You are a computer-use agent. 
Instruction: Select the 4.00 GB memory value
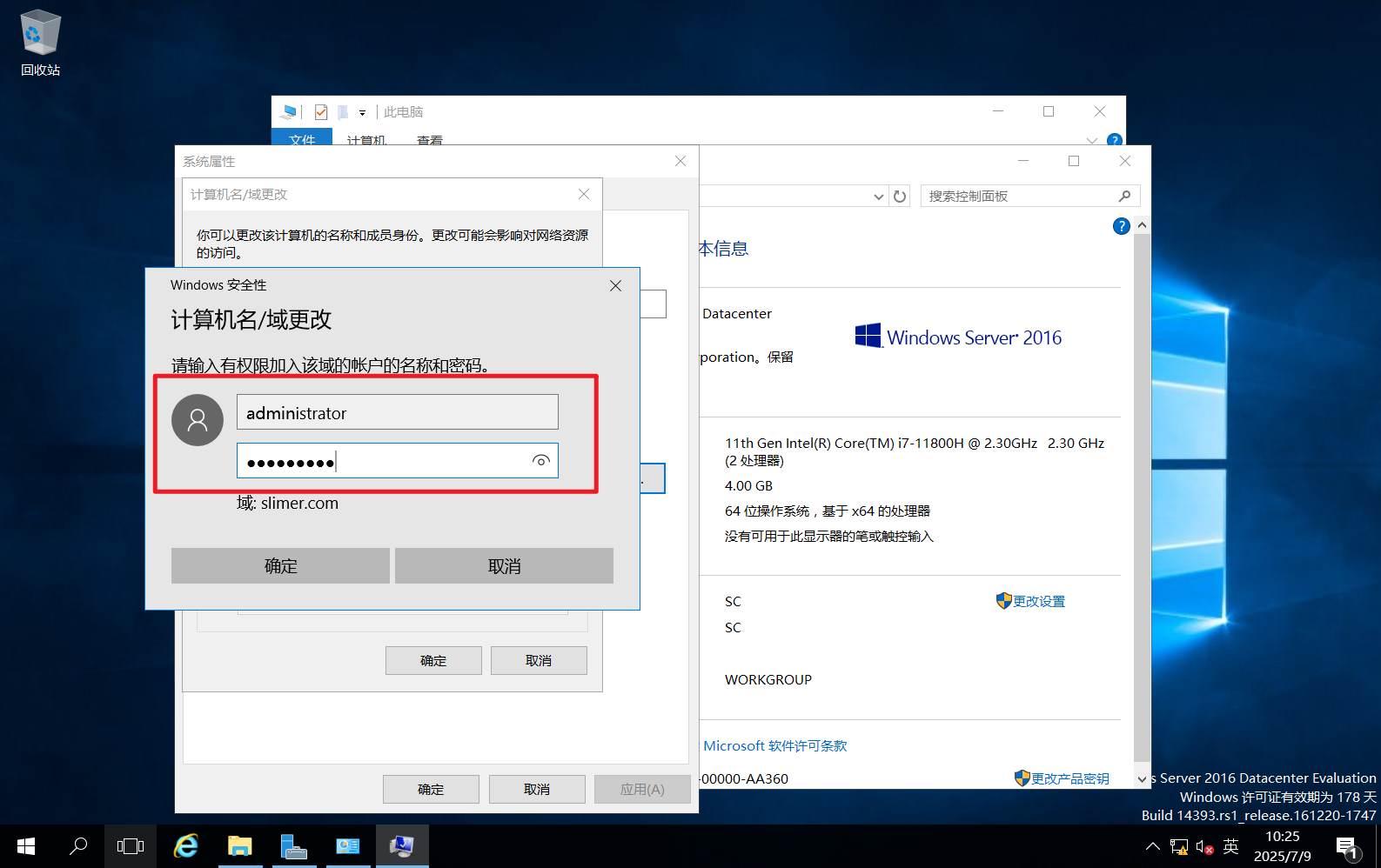748,485
